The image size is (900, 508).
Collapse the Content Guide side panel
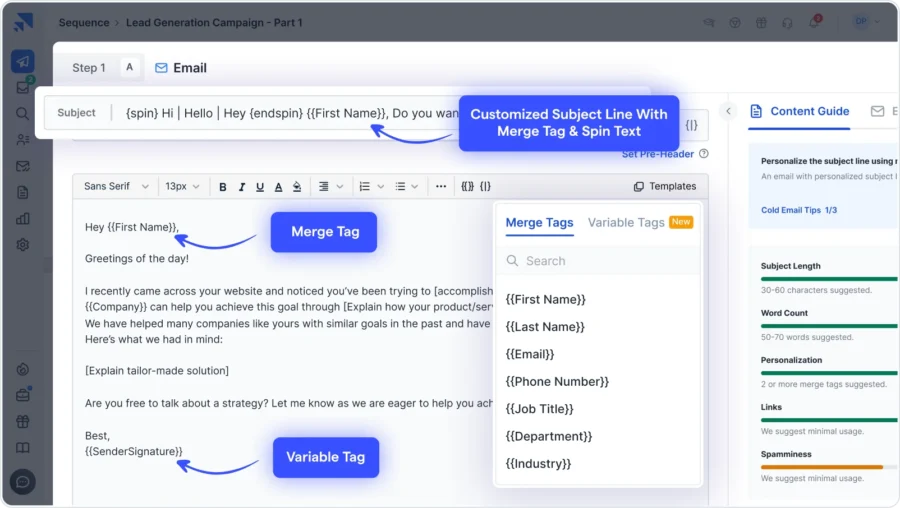click(x=729, y=111)
